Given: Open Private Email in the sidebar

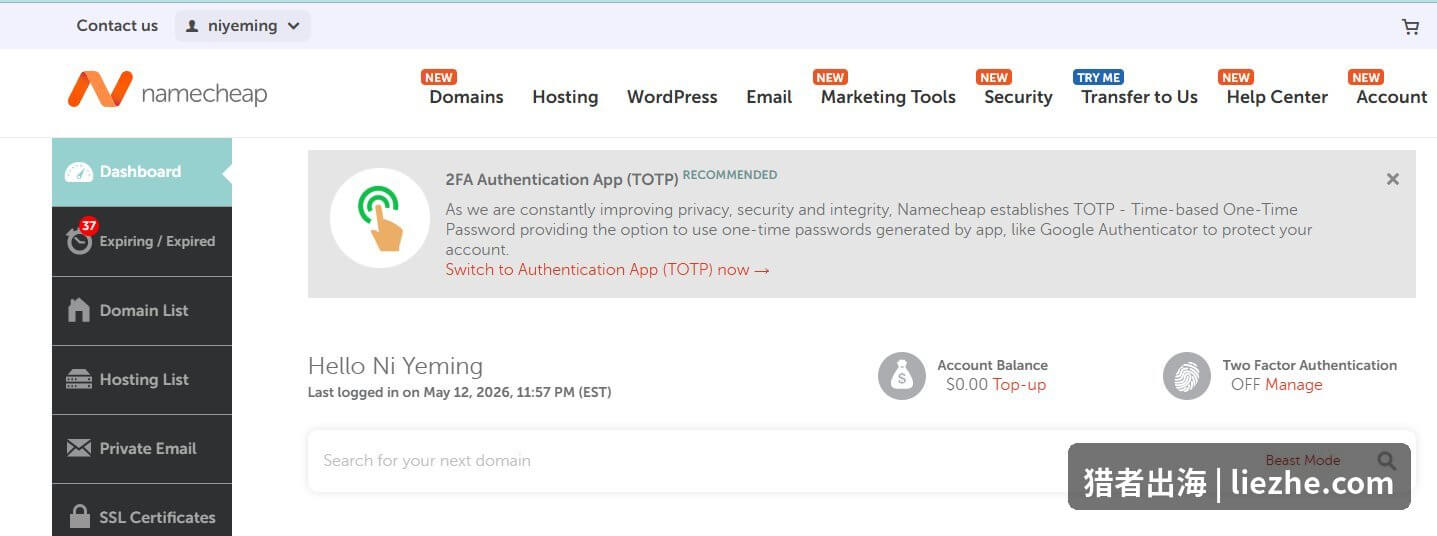Looking at the screenshot, I should 142,449.
